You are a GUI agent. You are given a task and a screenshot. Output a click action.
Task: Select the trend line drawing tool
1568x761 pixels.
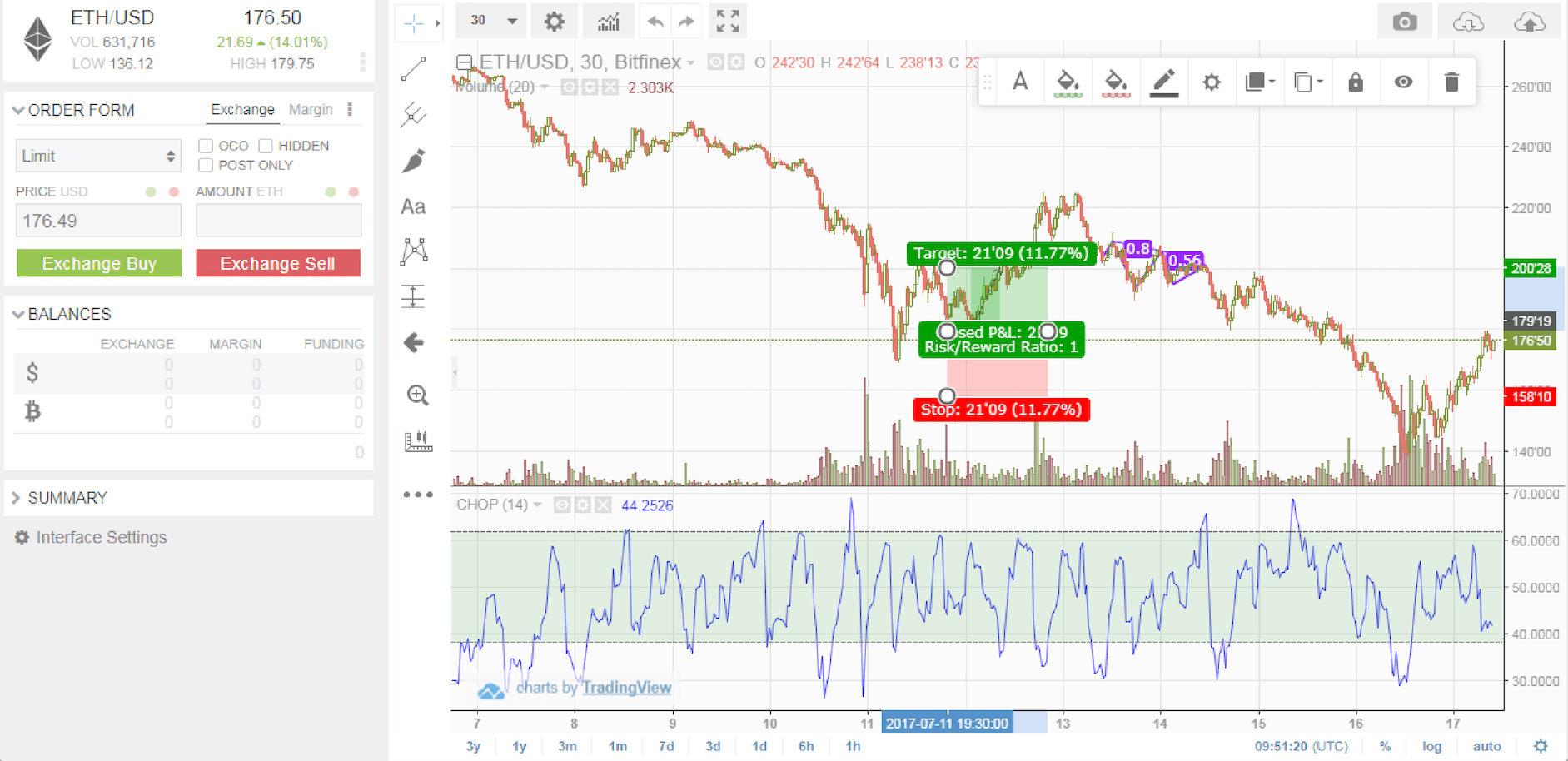[414, 69]
